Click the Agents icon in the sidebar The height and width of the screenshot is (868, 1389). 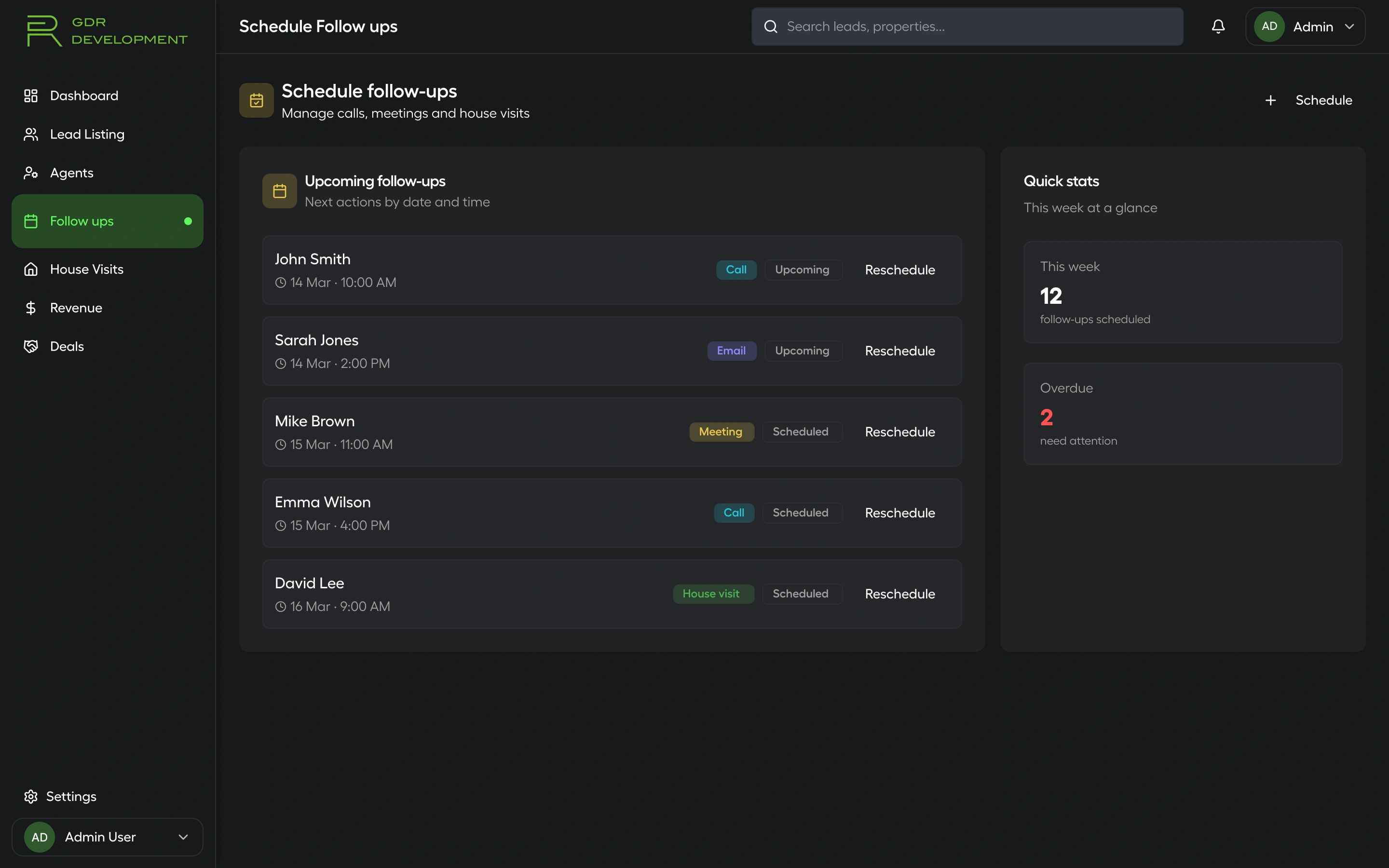(31, 173)
